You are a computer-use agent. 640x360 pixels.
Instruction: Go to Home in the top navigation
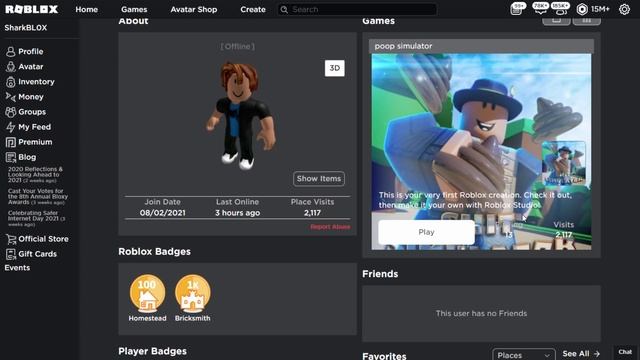(x=87, y=9)
